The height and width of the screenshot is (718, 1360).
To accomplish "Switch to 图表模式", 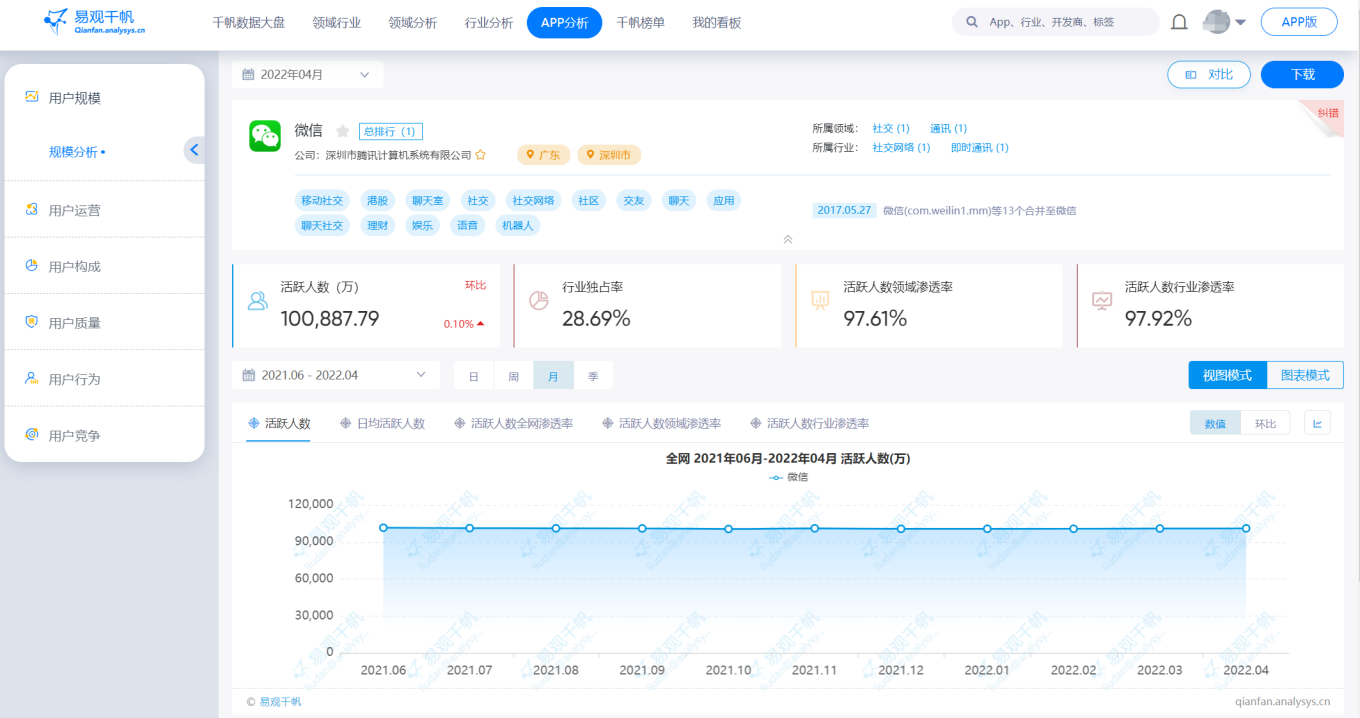I will (x=1305, y=375).
